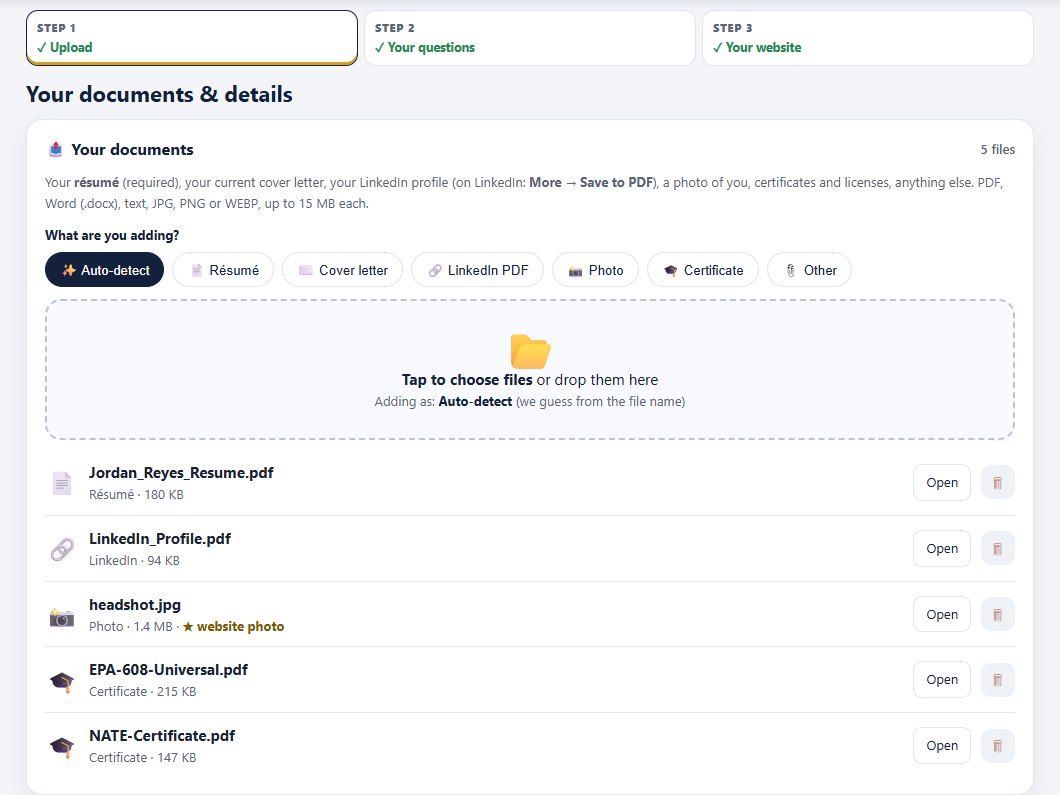1060x795 pixels.
Task: Choose Résumé as the file type
Action: tap(223, 270)
